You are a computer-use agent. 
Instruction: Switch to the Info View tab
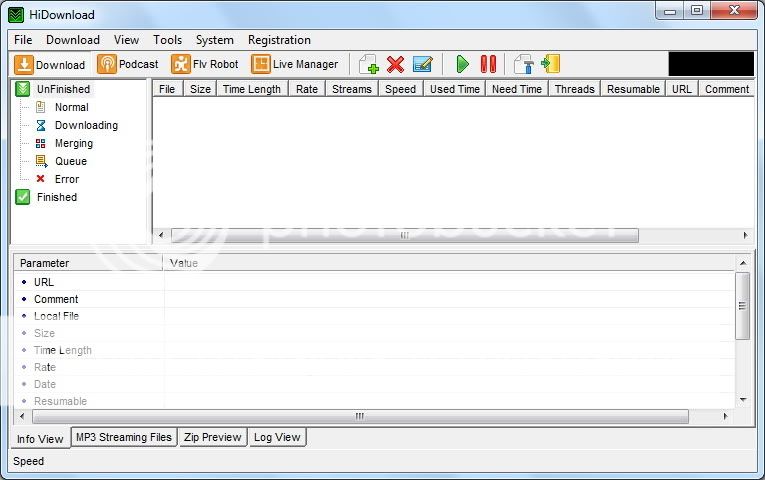(x=40, y=439)
